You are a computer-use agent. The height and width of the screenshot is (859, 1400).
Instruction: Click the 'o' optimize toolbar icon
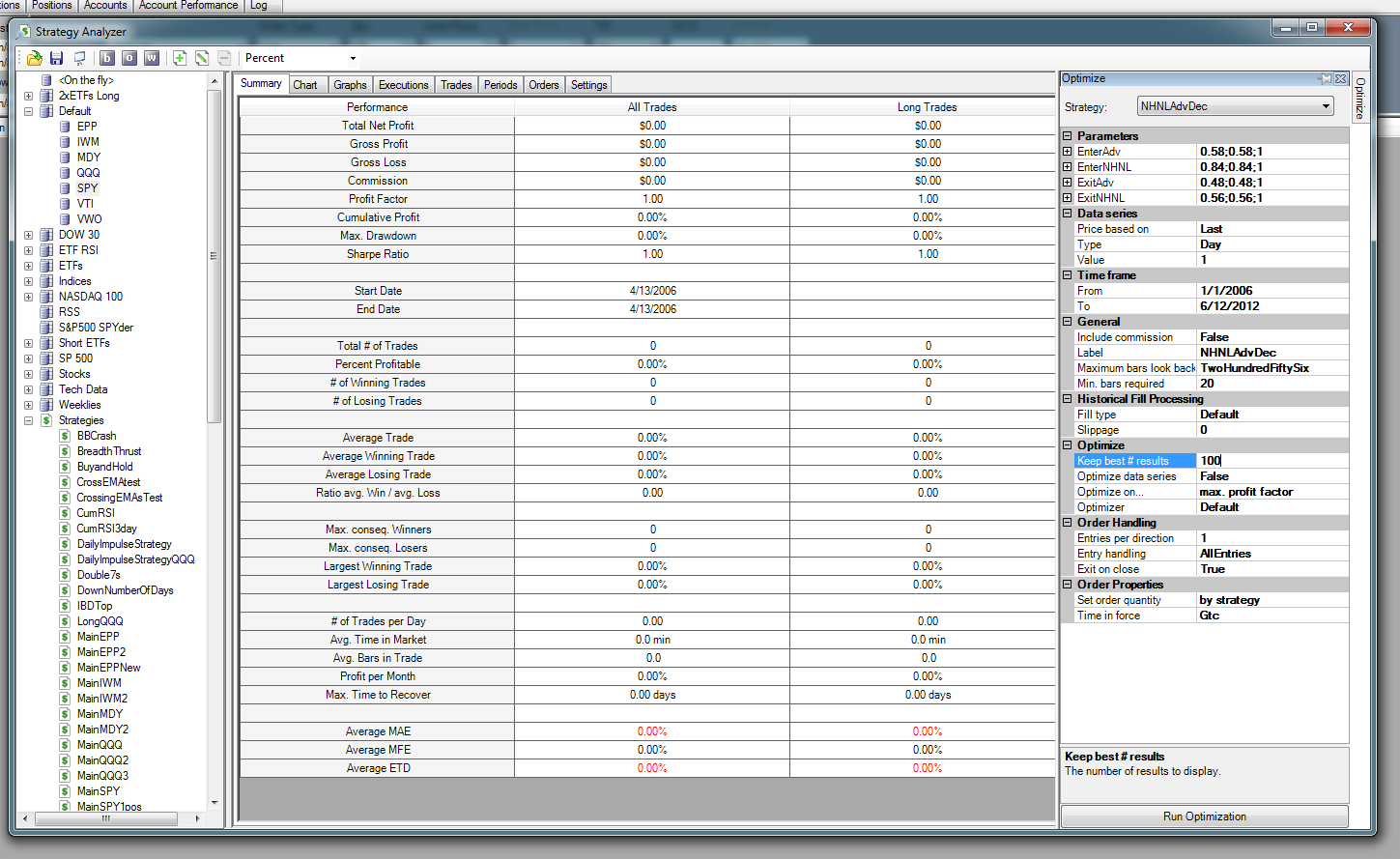click(129, 58)
